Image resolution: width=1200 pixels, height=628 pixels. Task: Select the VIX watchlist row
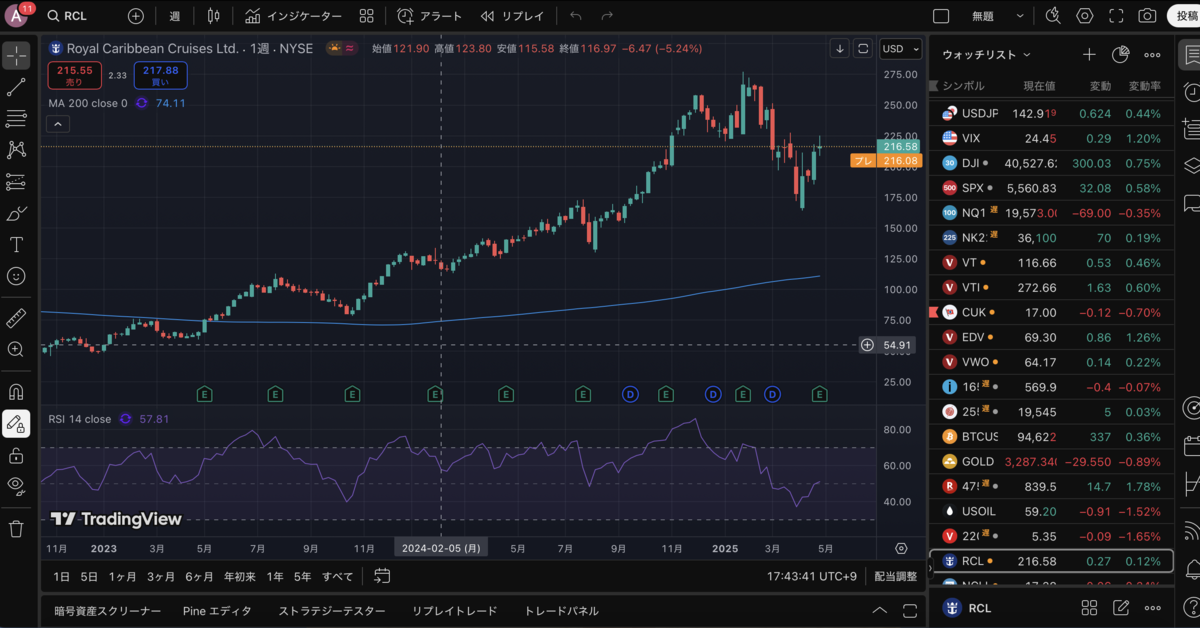(x=1052, y=138)
